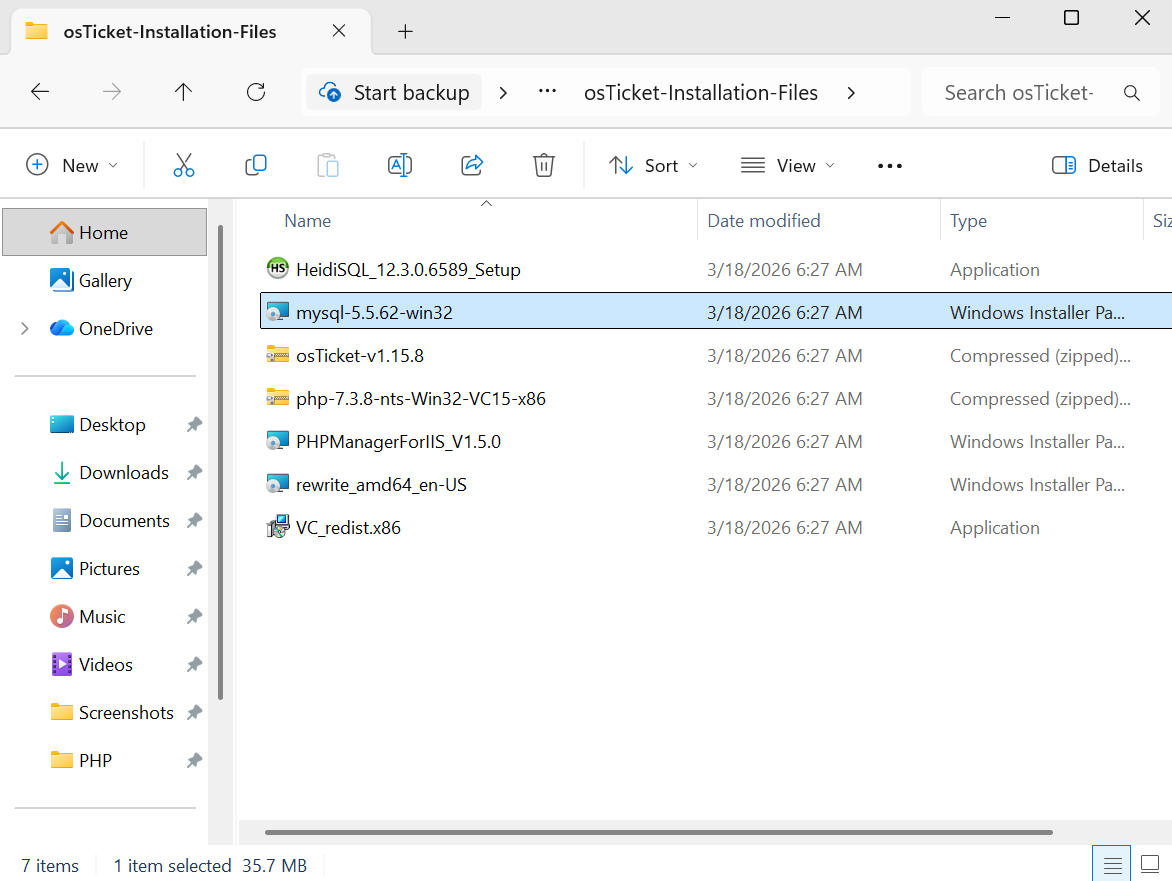Viewport: 1172px width, 881px height.
Task: Select the PHPManagerForIIS_V1.5.0 file name
Action: 398,442
